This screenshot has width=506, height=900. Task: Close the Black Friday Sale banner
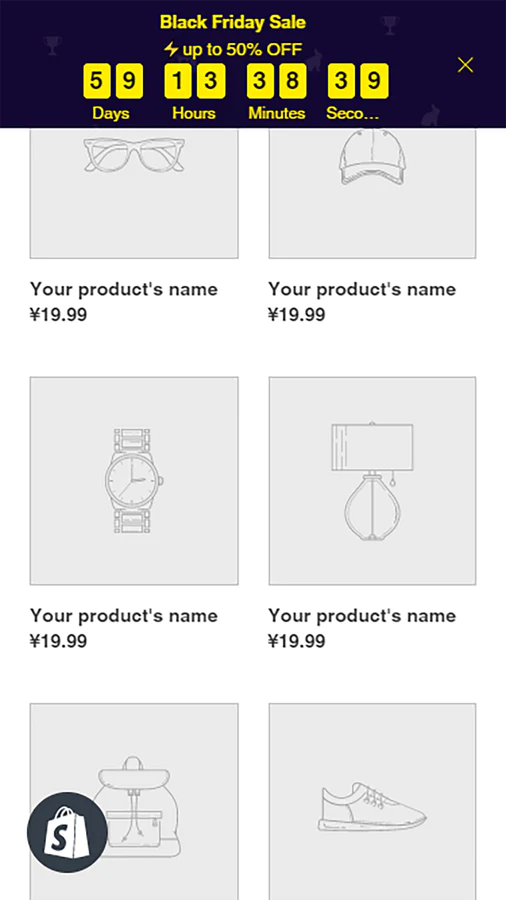[x=465, y=65]
